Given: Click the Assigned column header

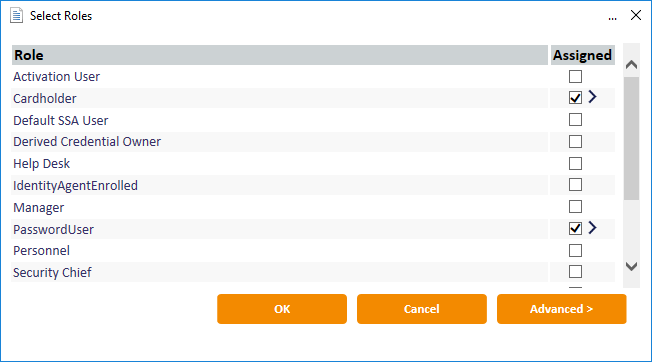Looking at the screenshot, I should (583, 55).
